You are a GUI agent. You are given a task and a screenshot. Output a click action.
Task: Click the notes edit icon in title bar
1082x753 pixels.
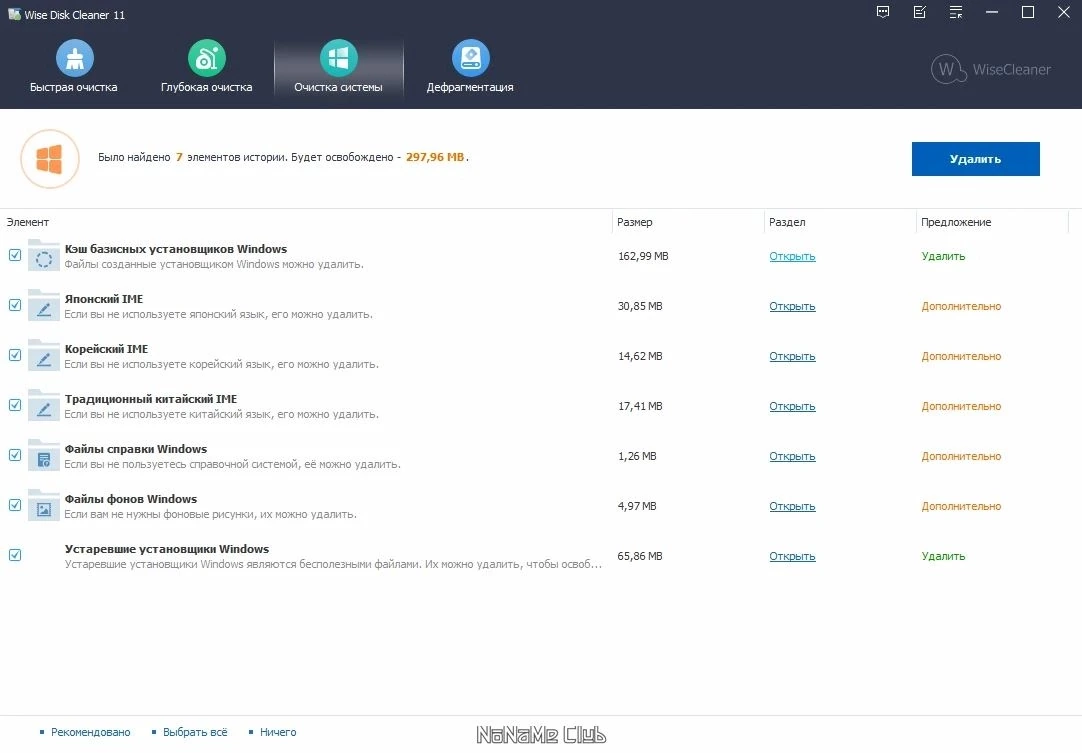tap(919, 12)
